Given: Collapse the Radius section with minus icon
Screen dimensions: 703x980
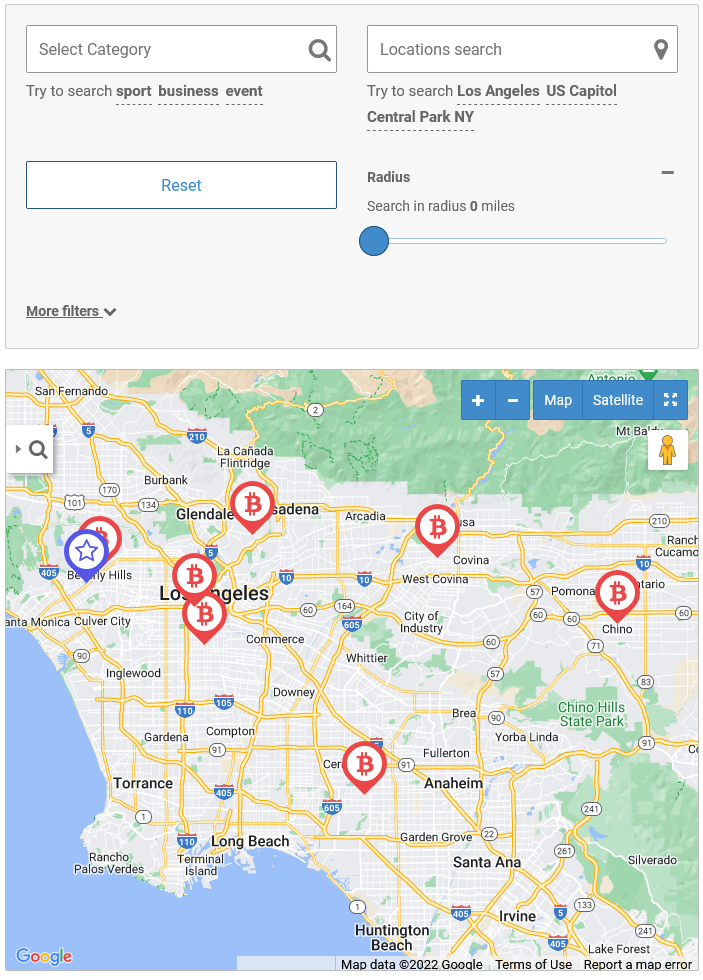Looking at the screenshot, I should (667, 172).
